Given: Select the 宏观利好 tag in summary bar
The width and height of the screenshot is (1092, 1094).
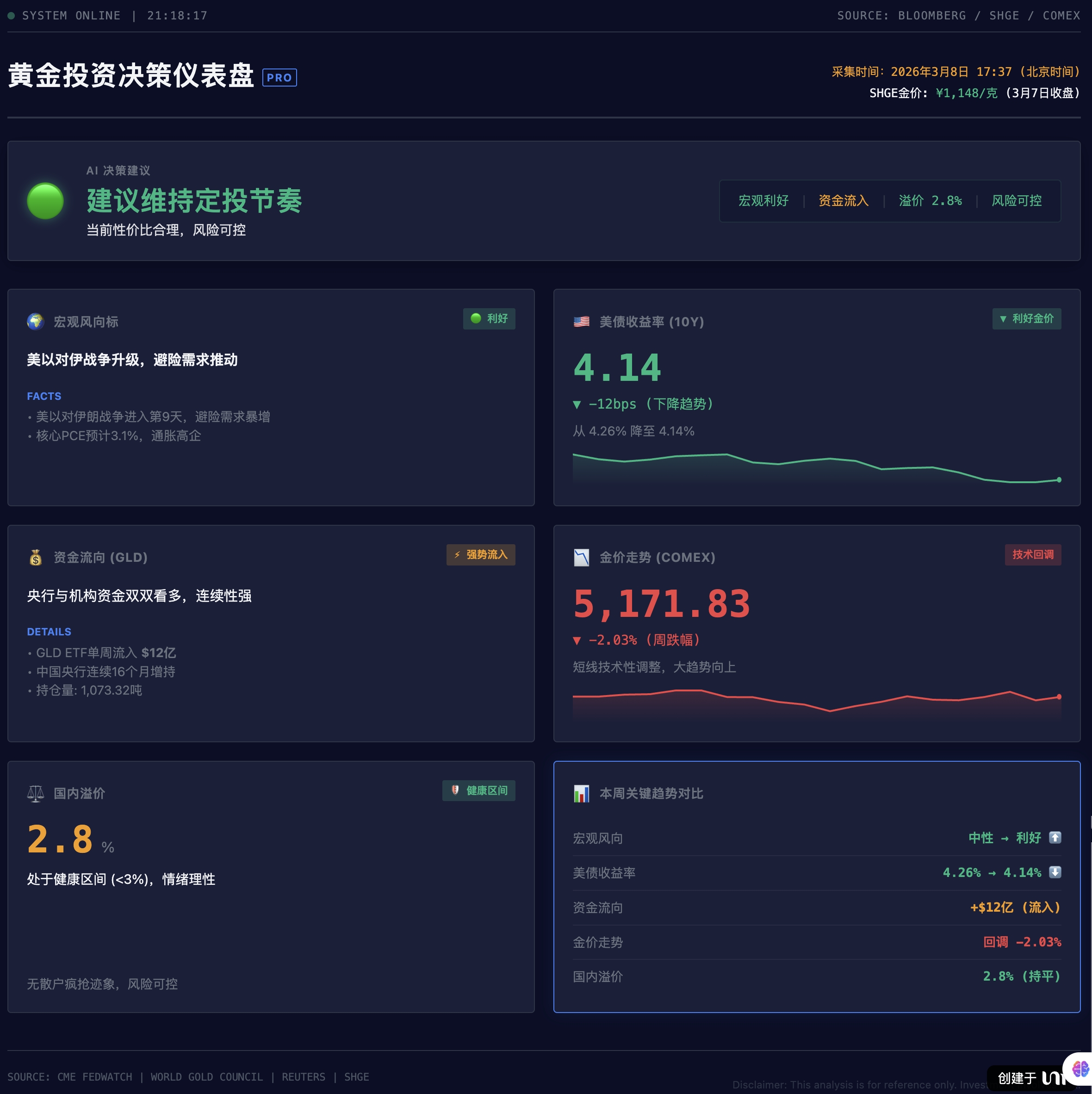Looking at the screenshot, I should [x=763, y=201].
